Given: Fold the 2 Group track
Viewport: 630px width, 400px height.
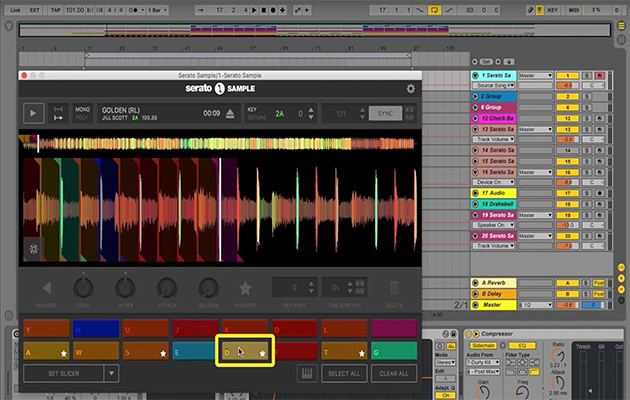Looking at the screenshot, I should point(475,96).
